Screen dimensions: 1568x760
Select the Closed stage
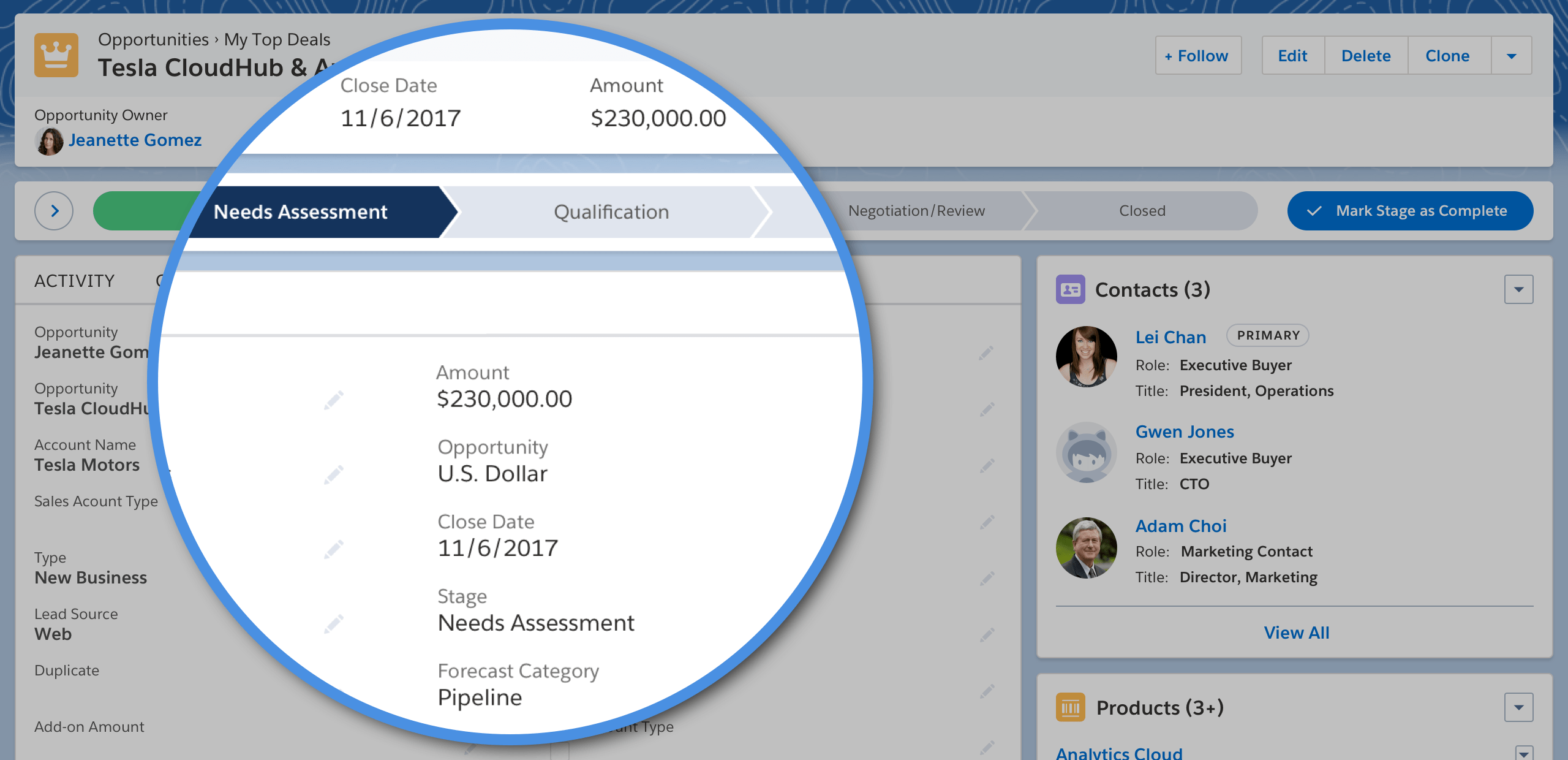pos(1142,211)
